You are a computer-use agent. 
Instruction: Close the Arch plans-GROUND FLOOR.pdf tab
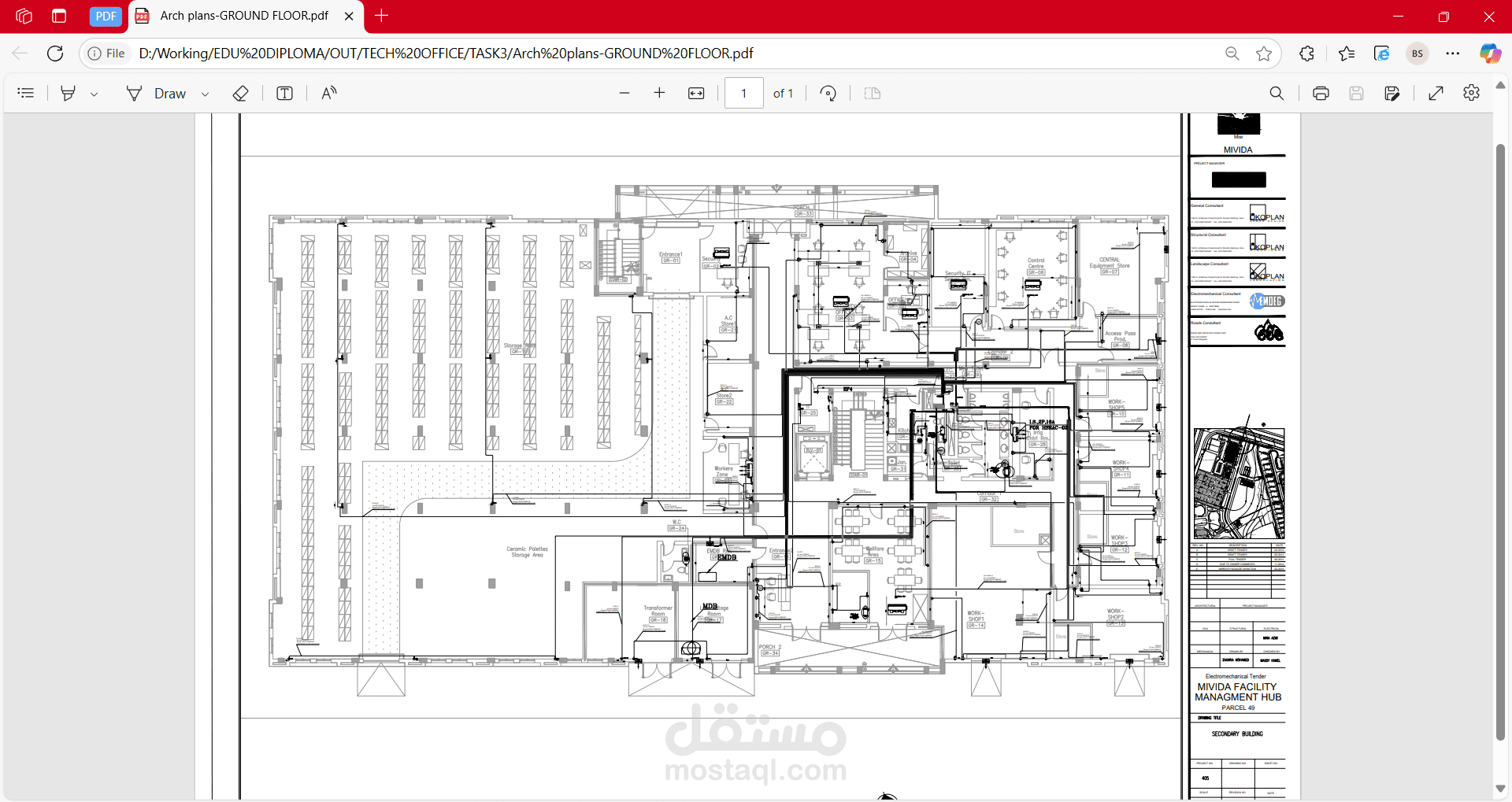pos(349,16)
